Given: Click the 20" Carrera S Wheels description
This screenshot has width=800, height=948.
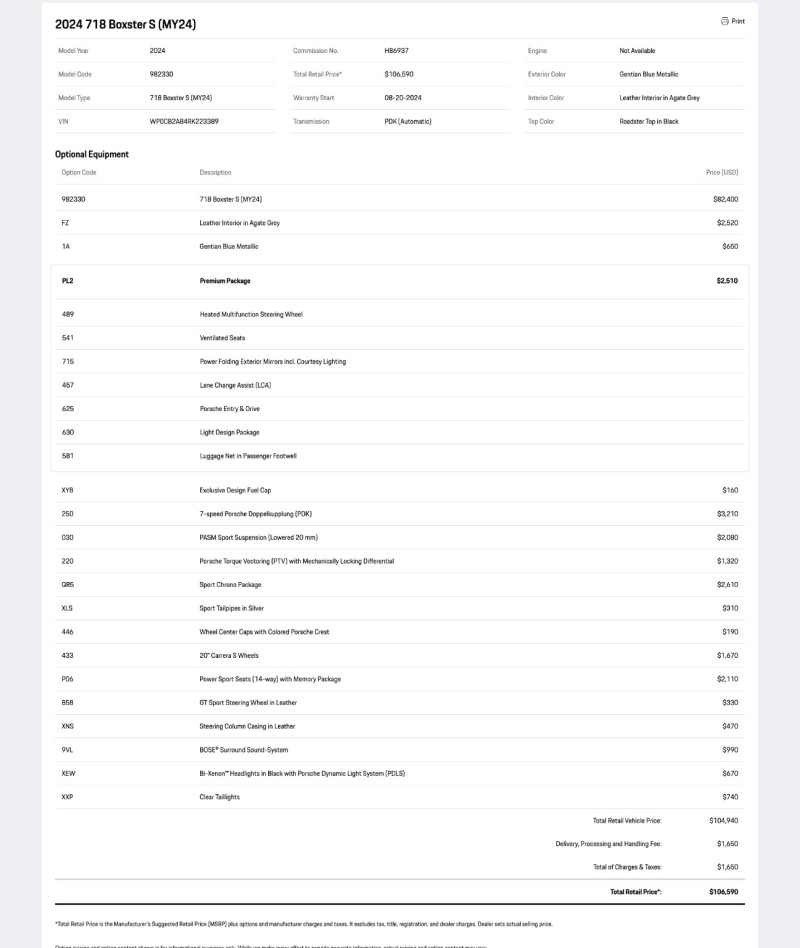Looking at the screenshot, I should coord(229,656).
